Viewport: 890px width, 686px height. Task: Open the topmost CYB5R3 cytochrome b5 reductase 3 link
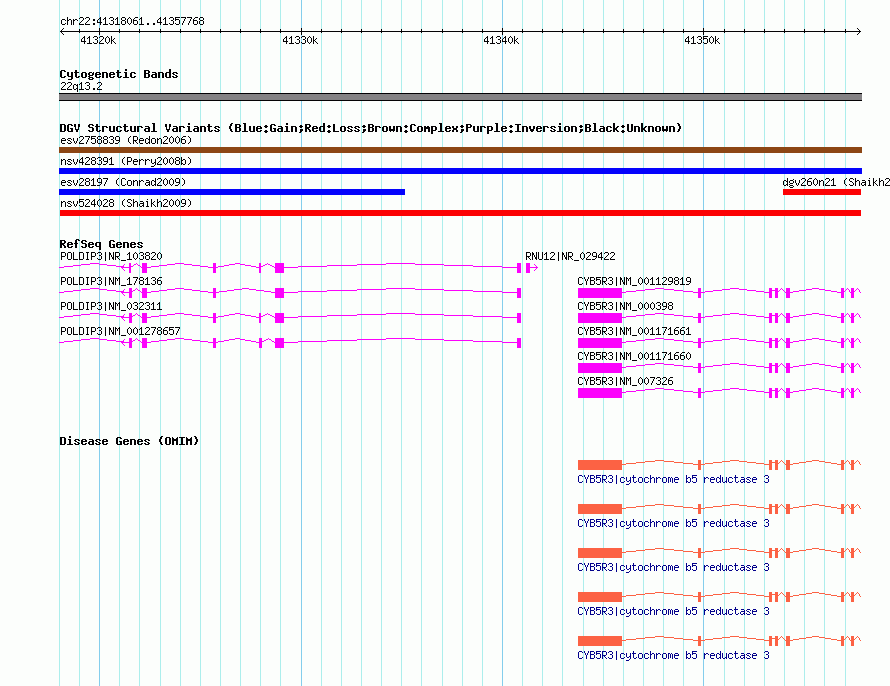pos(673,479)
